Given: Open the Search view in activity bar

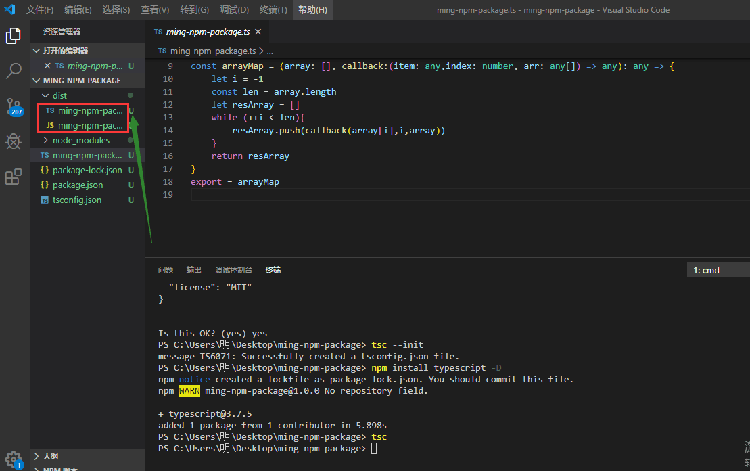Looking at the screenshot, I should 14,71.
